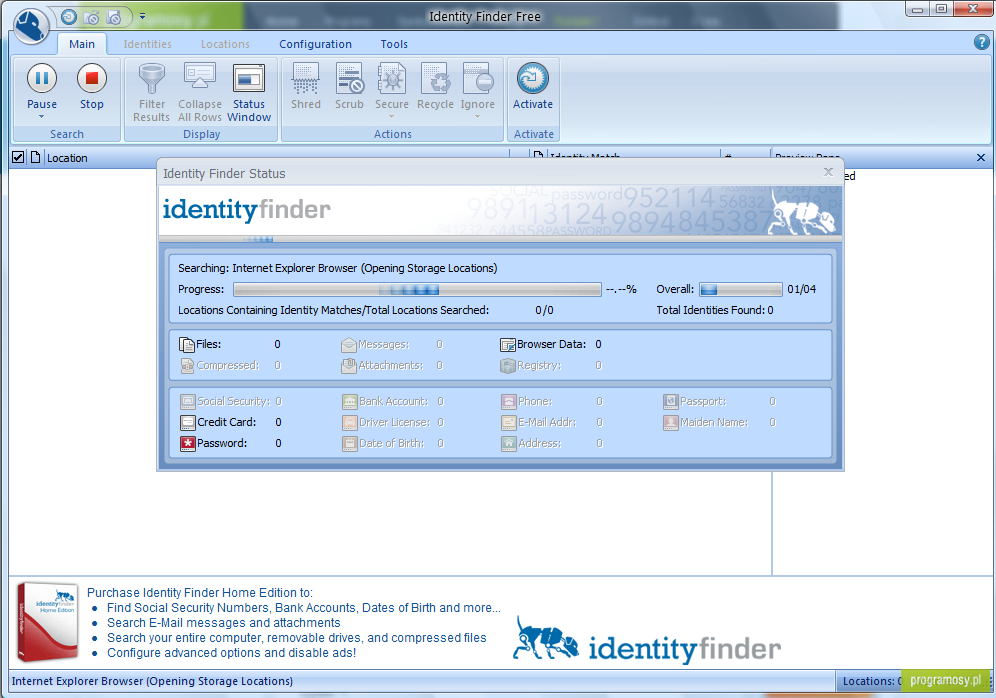Click 'Purchase Identity Finder Home Edition to:' text
This screenshot has height=698, width=996.
coord(199,593)
